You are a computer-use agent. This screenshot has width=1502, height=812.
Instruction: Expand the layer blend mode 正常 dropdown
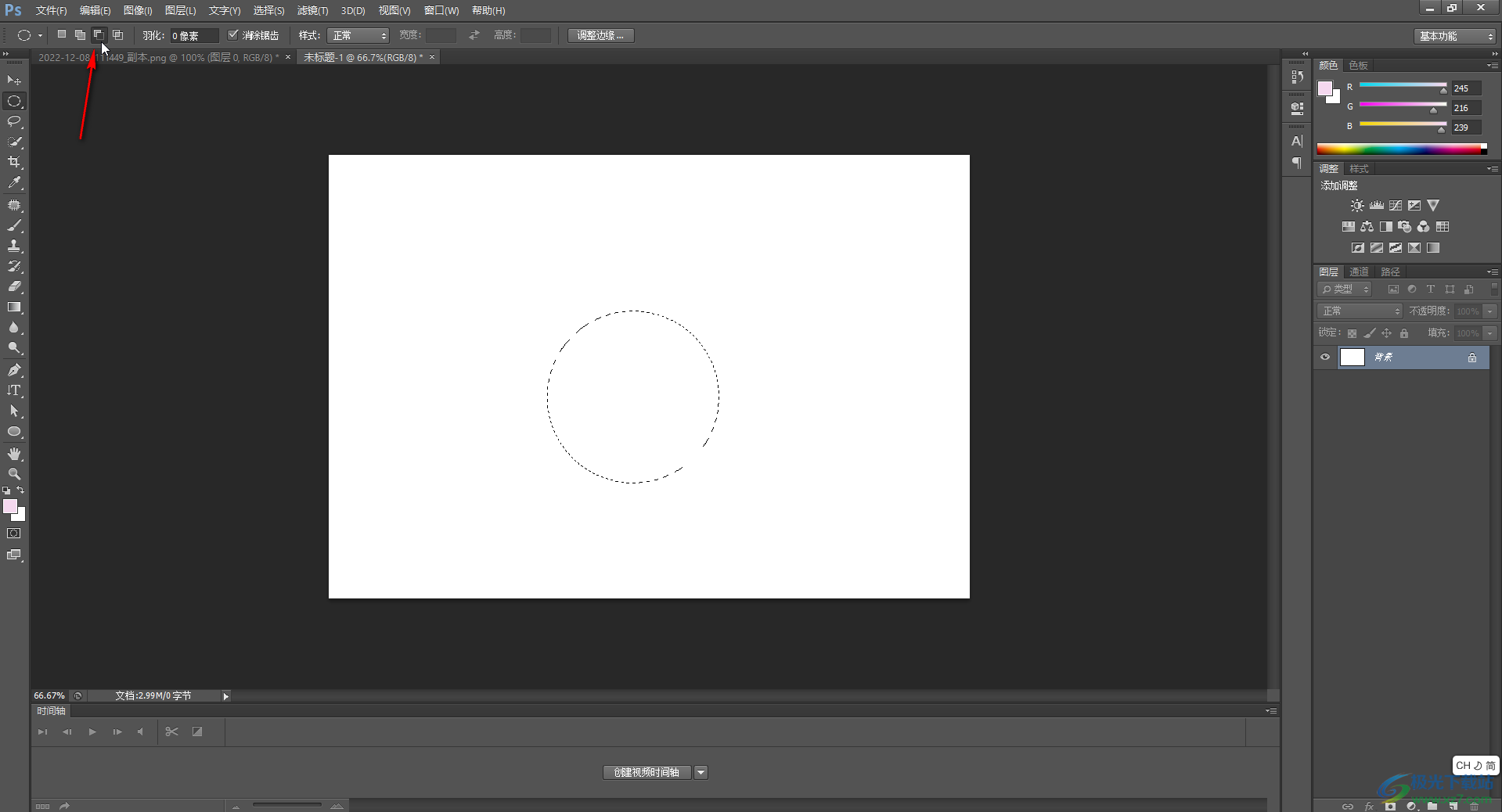point(1360,311)
